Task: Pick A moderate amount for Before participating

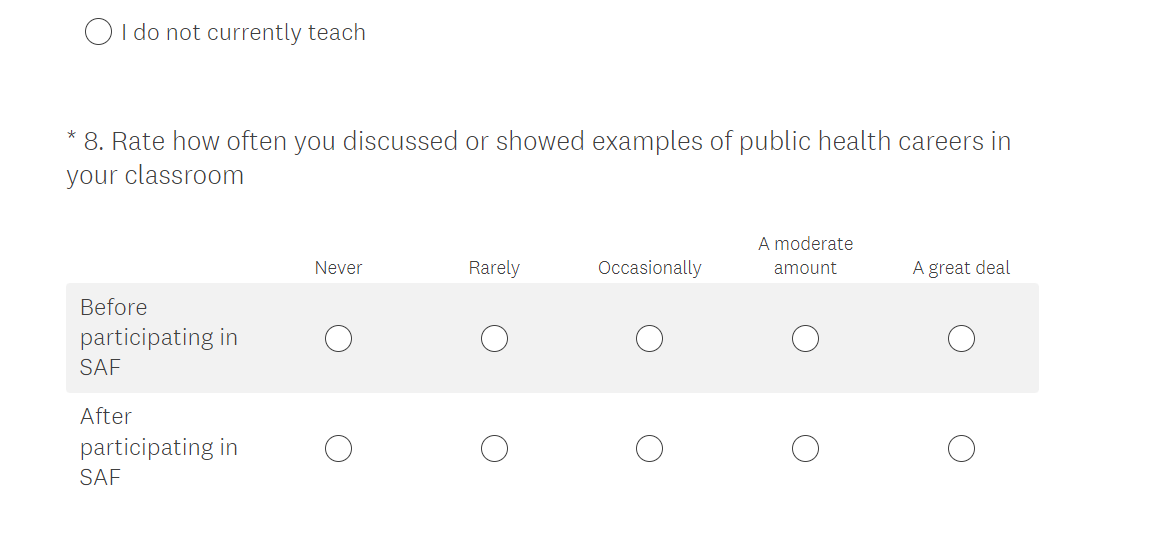Action: (x=805, y=339)
